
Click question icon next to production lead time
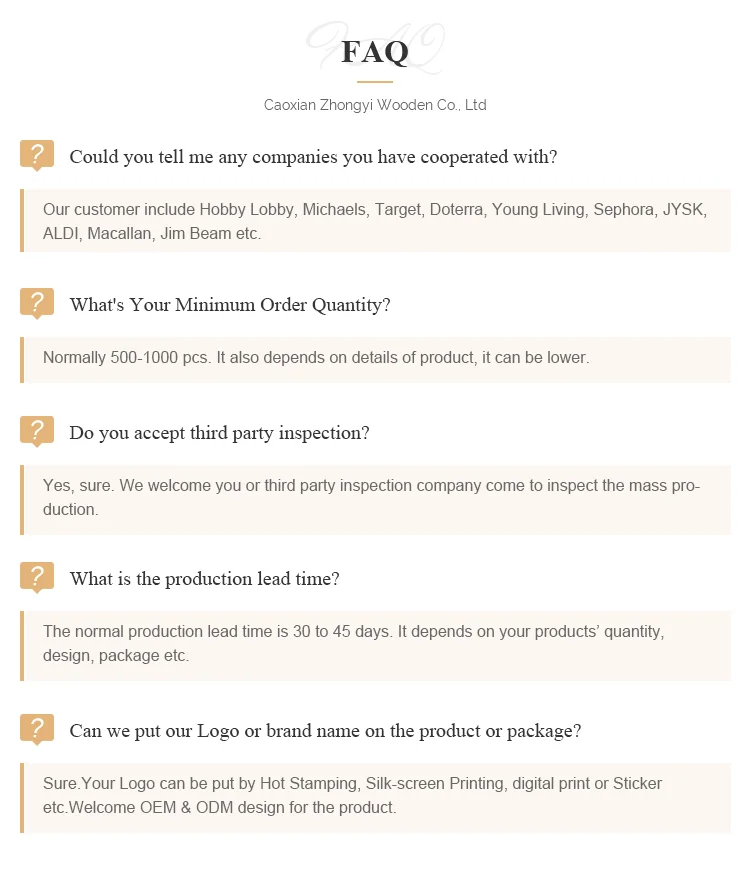point(37,577)
